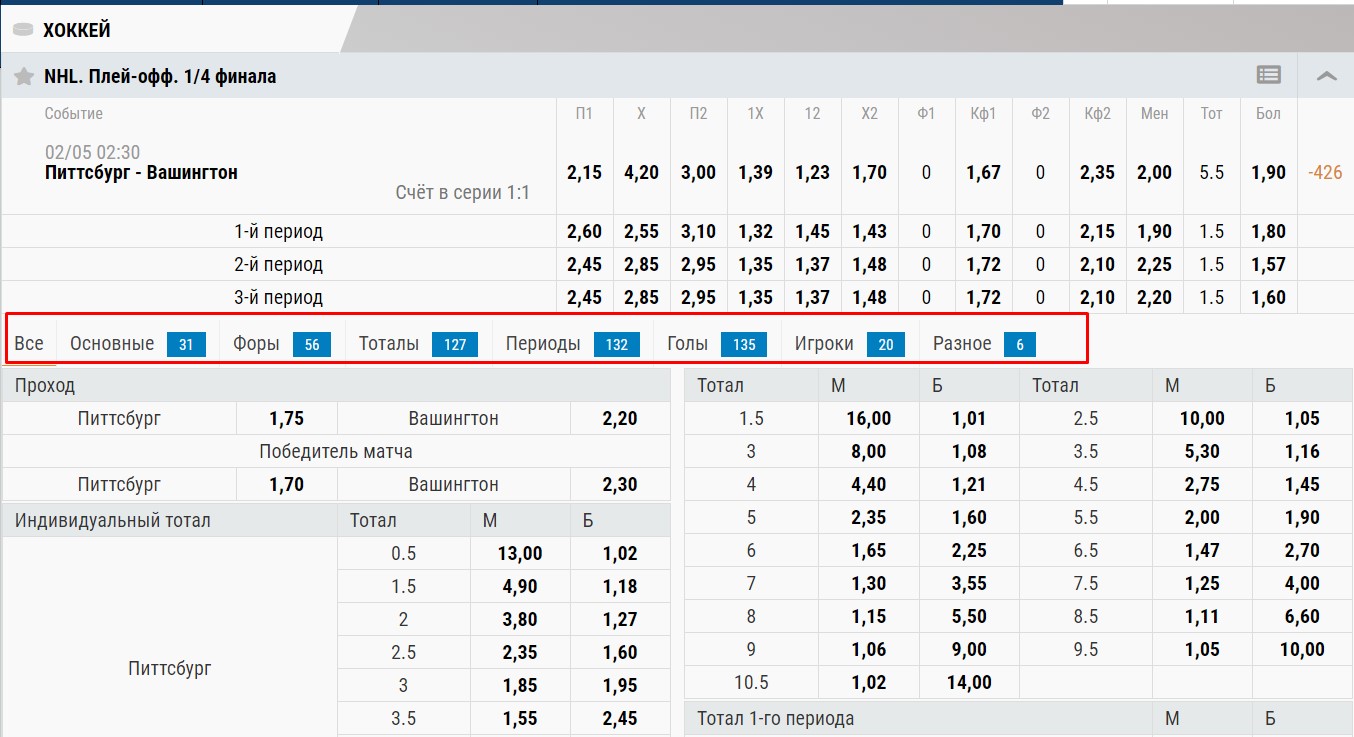Pick 2-й период under 2,25
This screenshot has width=1354, height=737.
[x=1154, y=264]
